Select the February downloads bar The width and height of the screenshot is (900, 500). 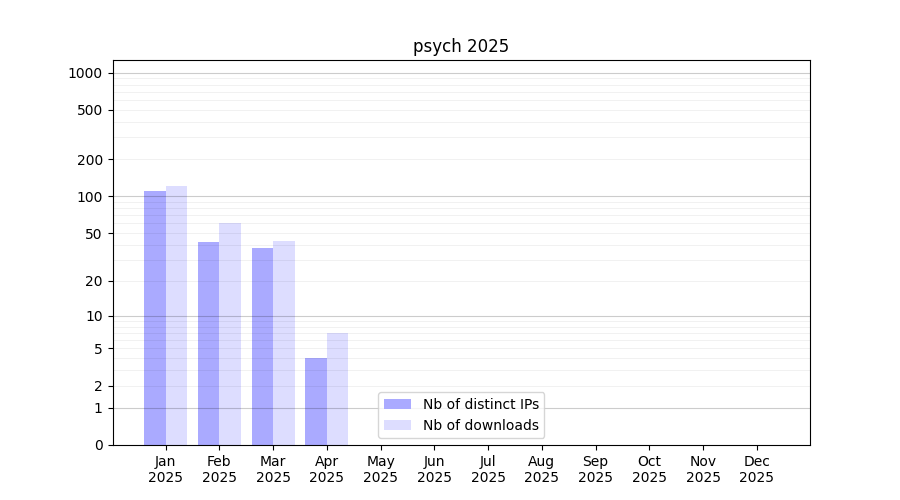pyautogui.click(x=230, y=334)
